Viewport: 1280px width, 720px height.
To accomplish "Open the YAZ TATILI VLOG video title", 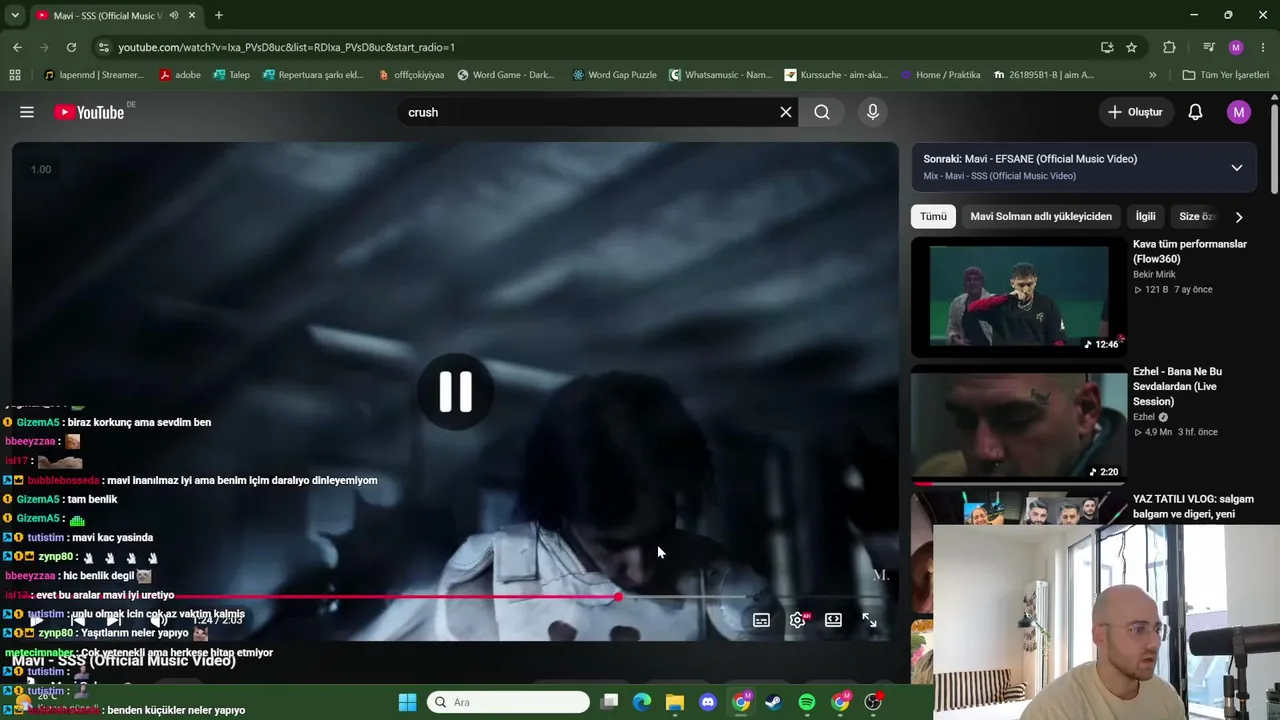I will tap(1193, 506).
